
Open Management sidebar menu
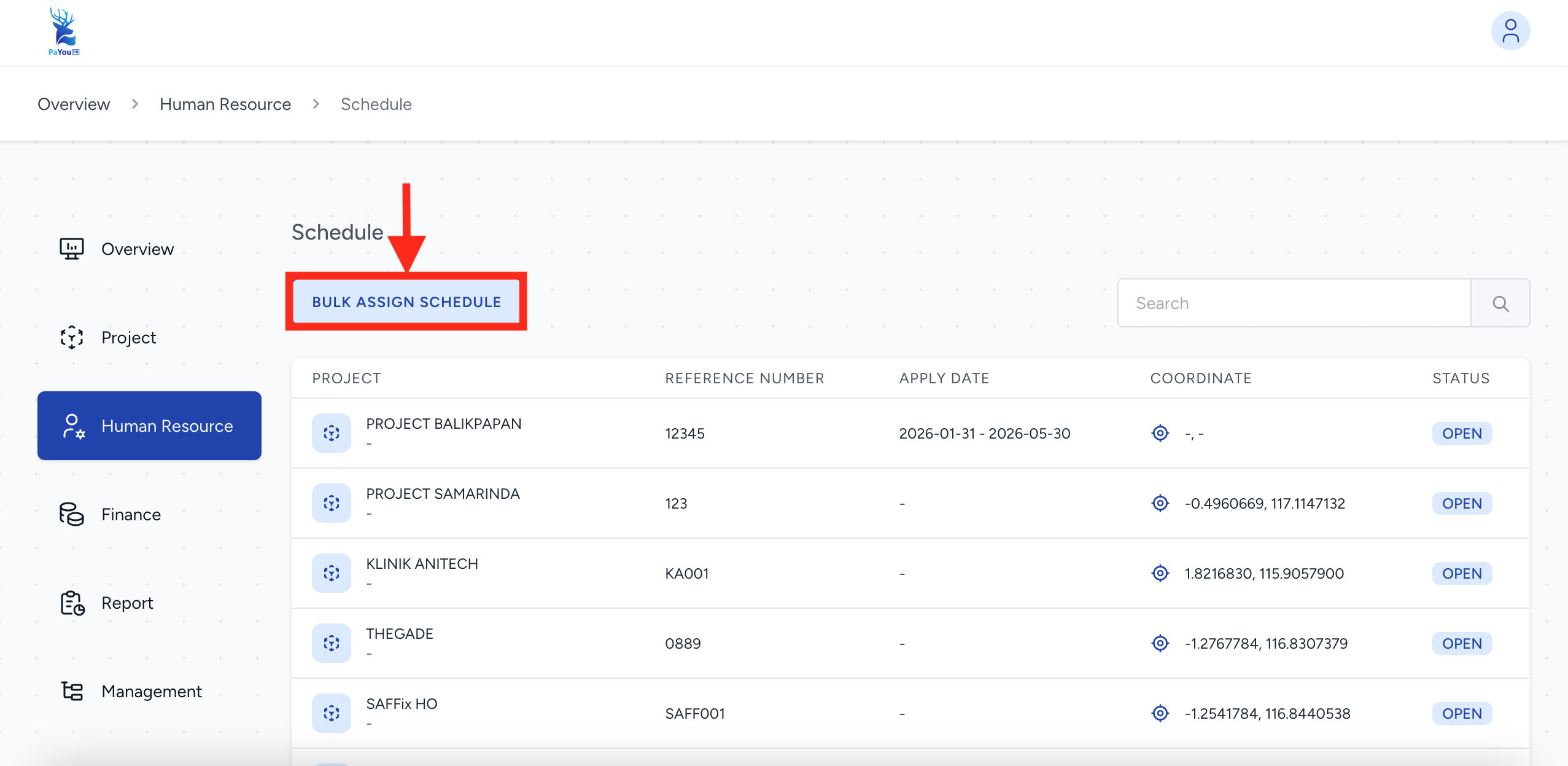click(151, 692)
